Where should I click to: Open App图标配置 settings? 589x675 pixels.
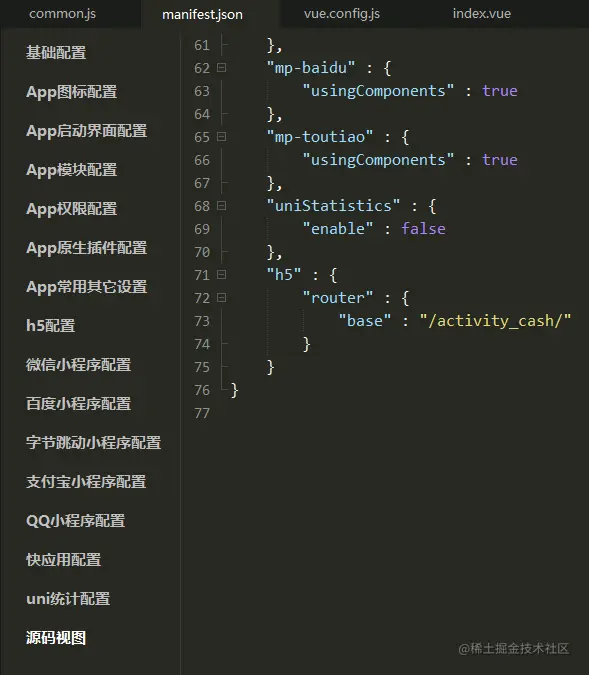pos(71,92)
